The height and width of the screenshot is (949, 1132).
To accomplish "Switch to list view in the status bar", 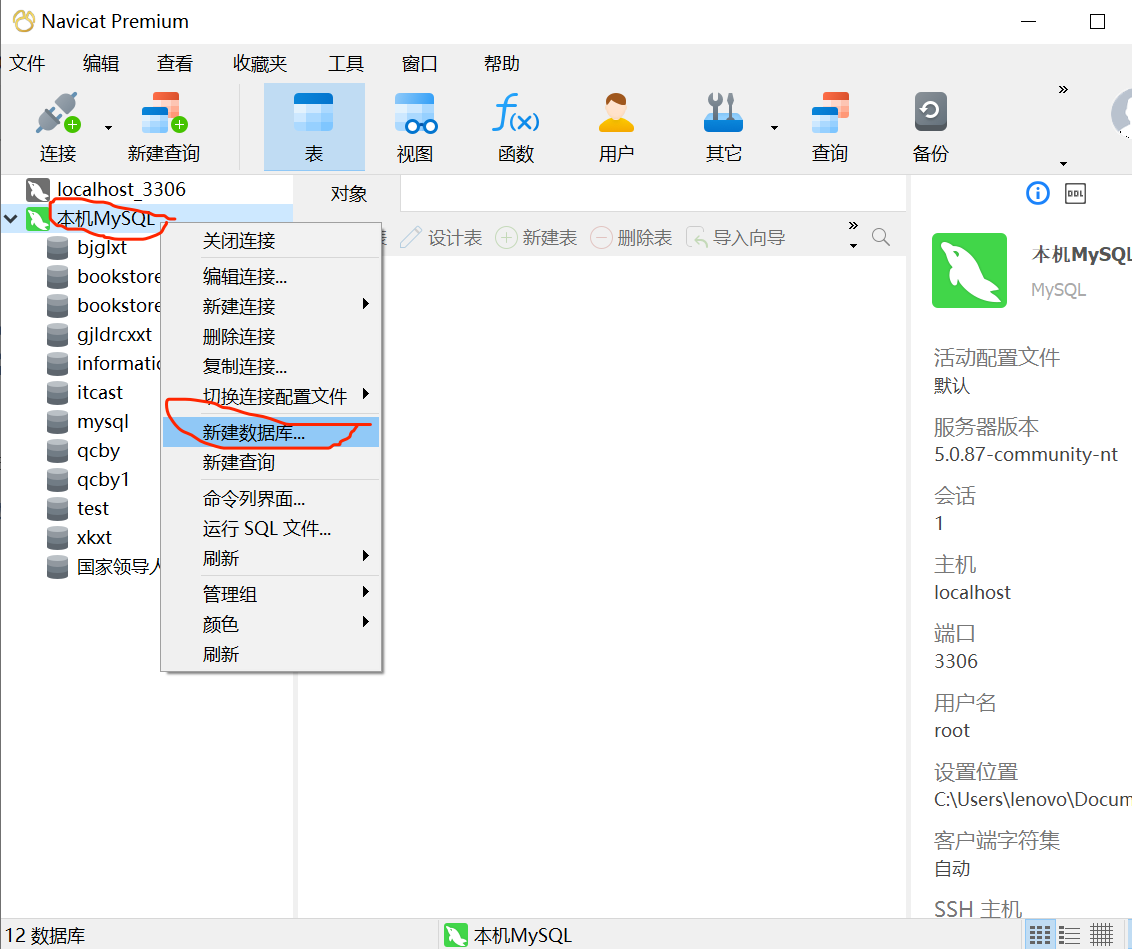I will tap(1068, 934).
